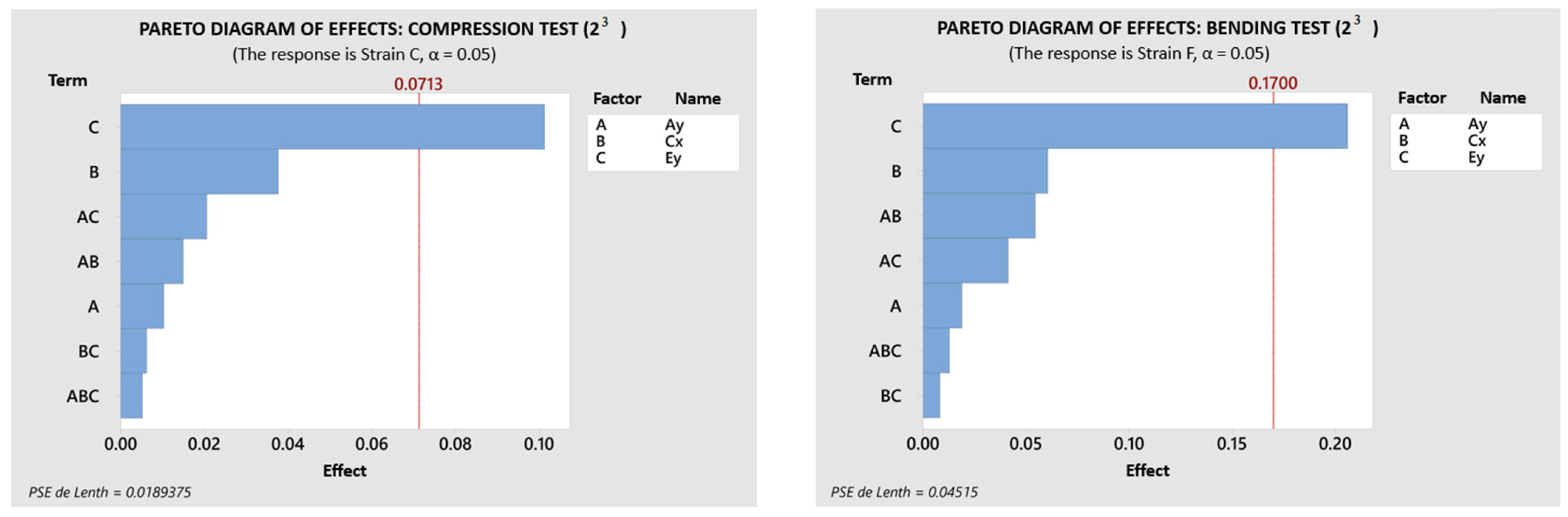
Task: Click the red 0.0713 reference line label
Action: (x=418, y=84)
